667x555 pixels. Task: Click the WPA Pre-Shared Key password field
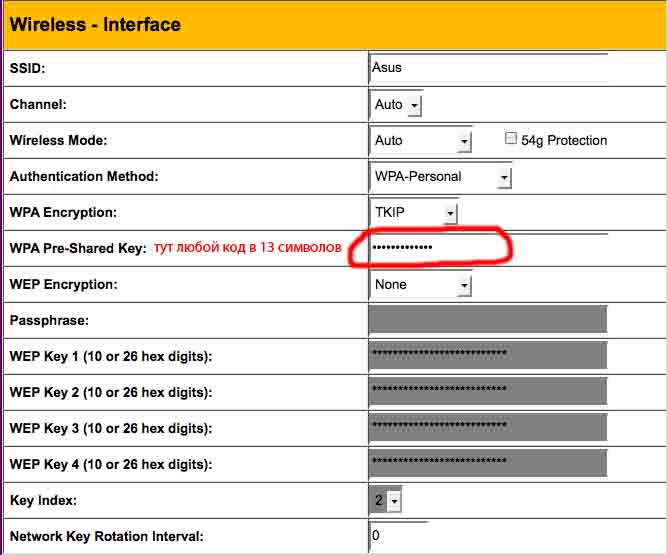(x=488, y=248)
